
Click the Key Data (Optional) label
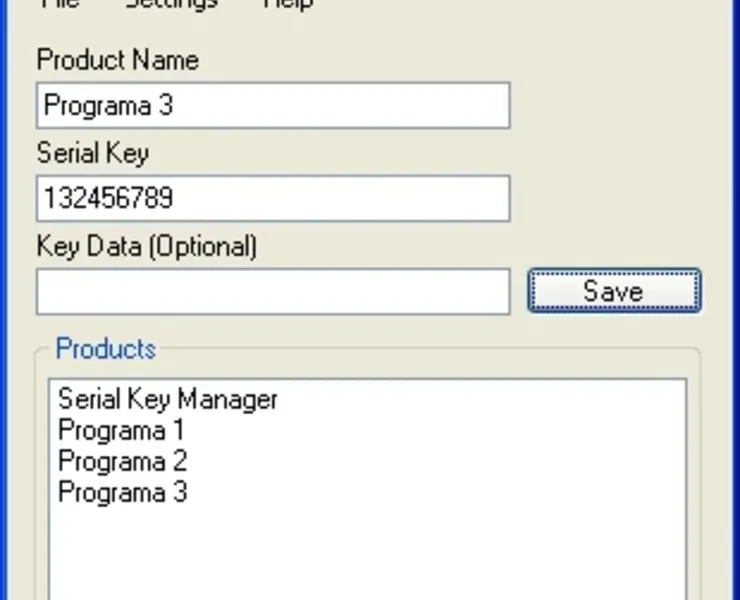[146, 246]
